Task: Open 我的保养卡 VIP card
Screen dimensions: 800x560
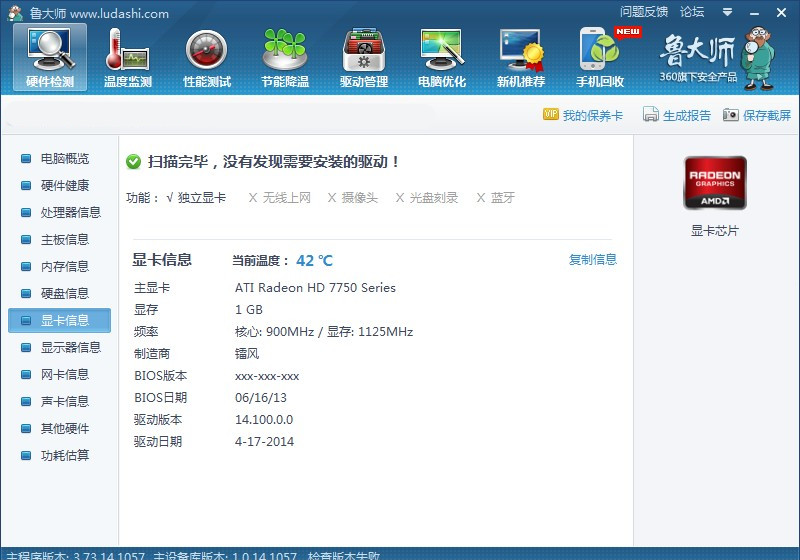Action: pos(583,116)
